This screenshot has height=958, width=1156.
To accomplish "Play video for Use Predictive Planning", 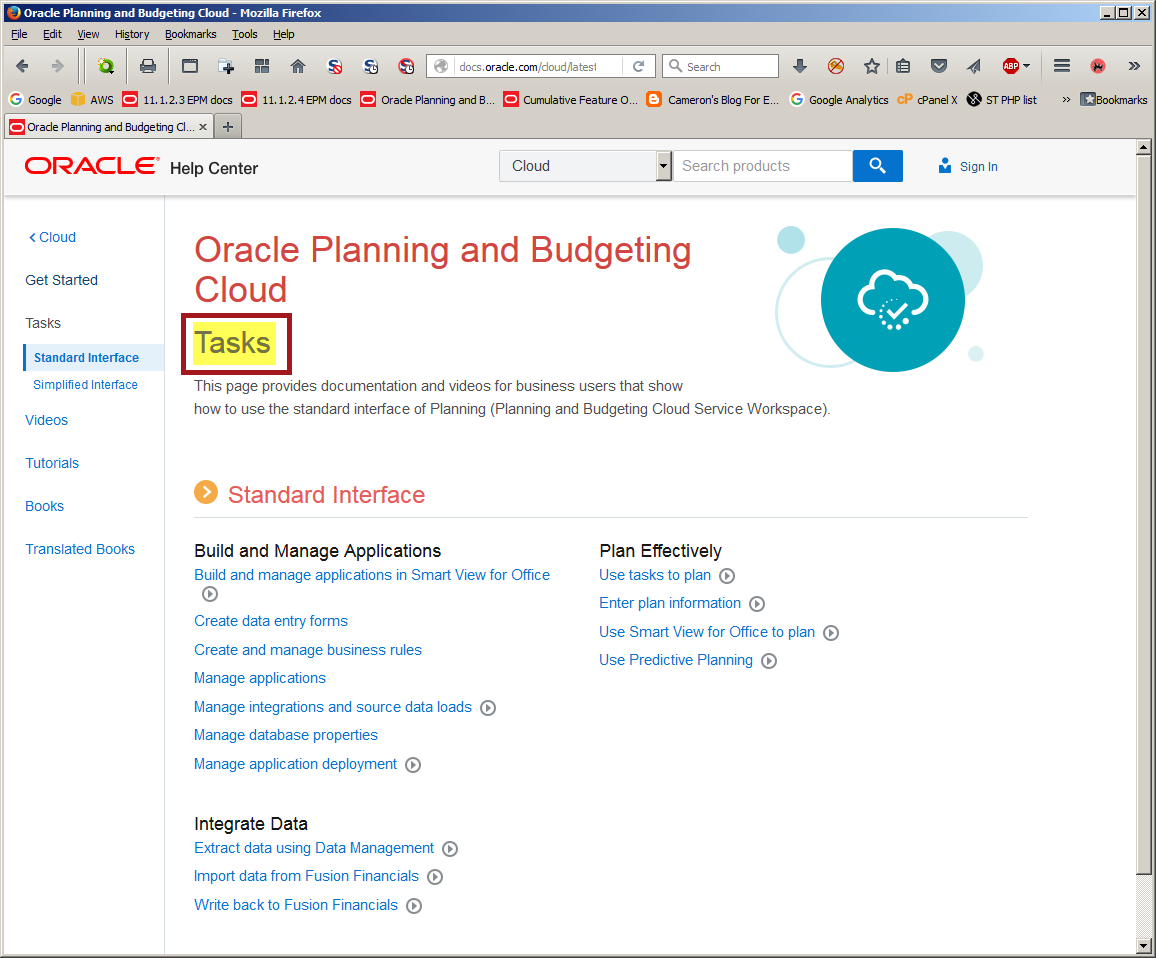I will tap(769, 661).
